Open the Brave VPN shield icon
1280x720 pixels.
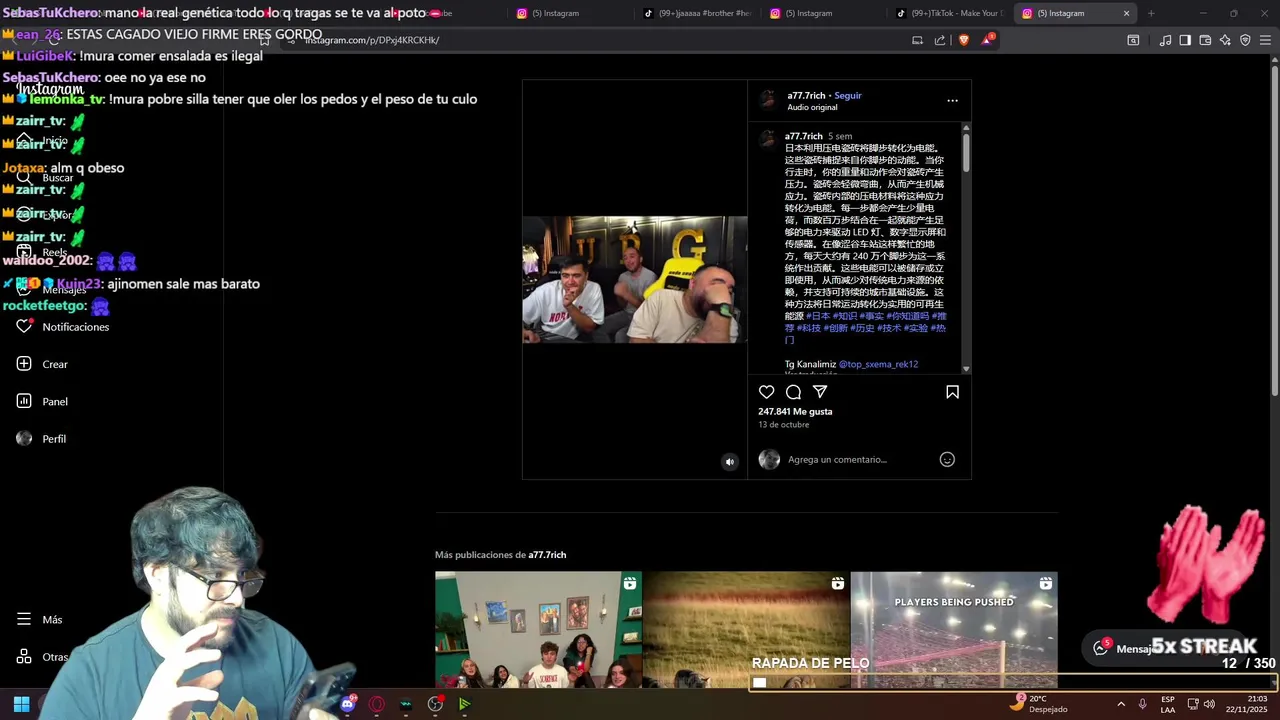pyautogui.click(x=1245, y=40)
